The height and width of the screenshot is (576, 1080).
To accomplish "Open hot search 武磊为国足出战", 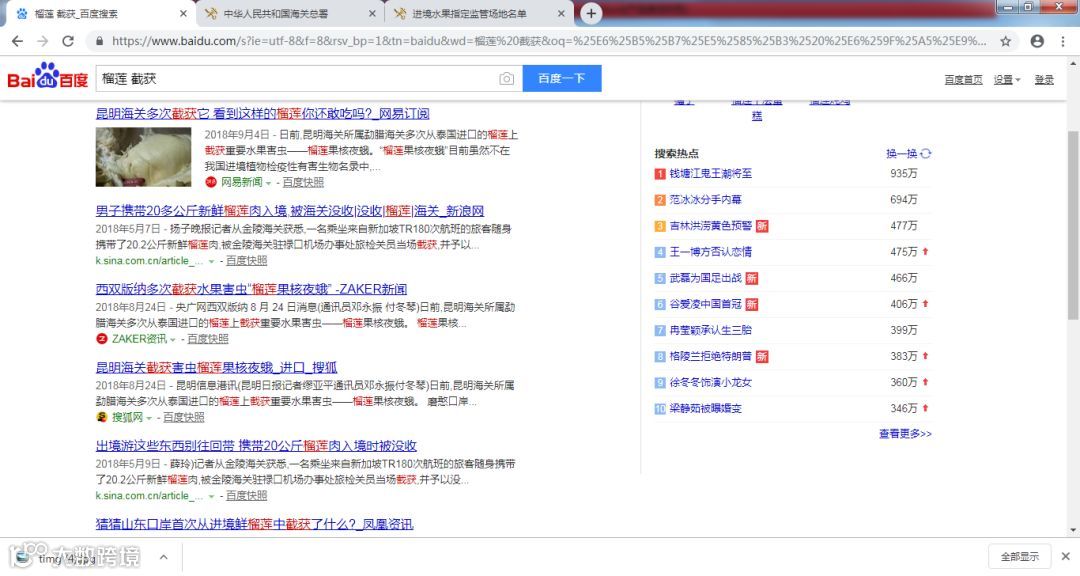I will pos(705,278).
